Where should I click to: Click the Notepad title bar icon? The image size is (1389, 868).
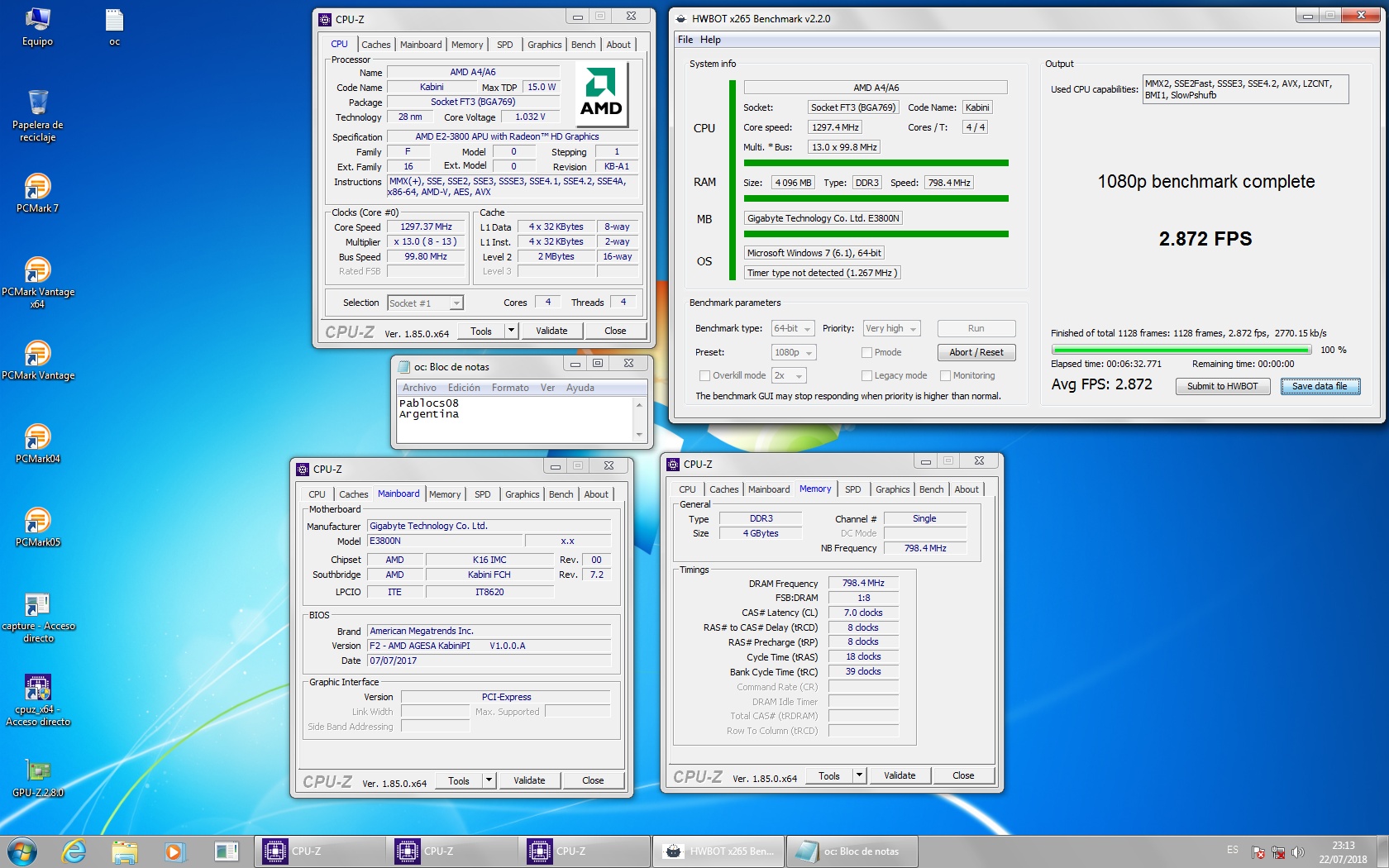coord(403,366)
